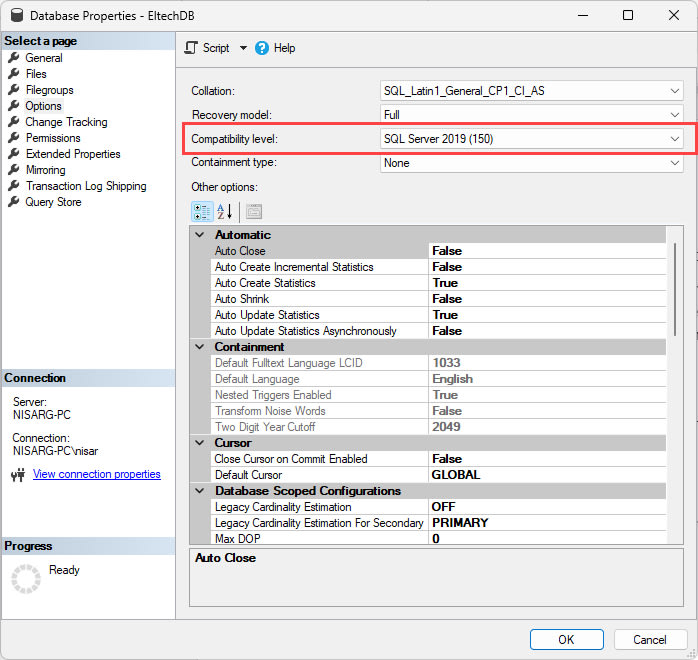Open the Compatibility level dropdown
This screenshot has height=660, width=698.
[675, 139]
